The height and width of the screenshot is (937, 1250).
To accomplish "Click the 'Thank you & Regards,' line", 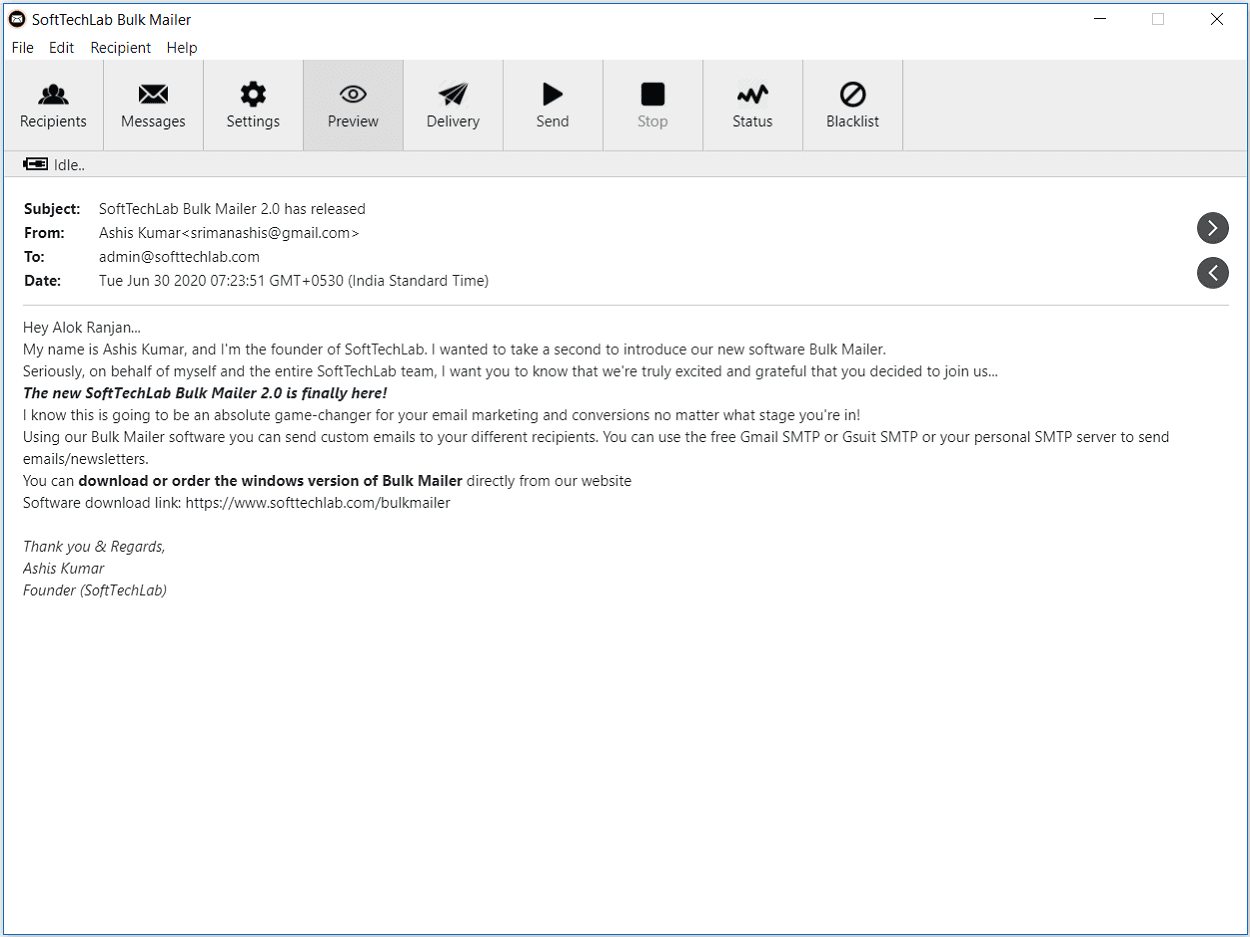I will [x=94, y=547].
